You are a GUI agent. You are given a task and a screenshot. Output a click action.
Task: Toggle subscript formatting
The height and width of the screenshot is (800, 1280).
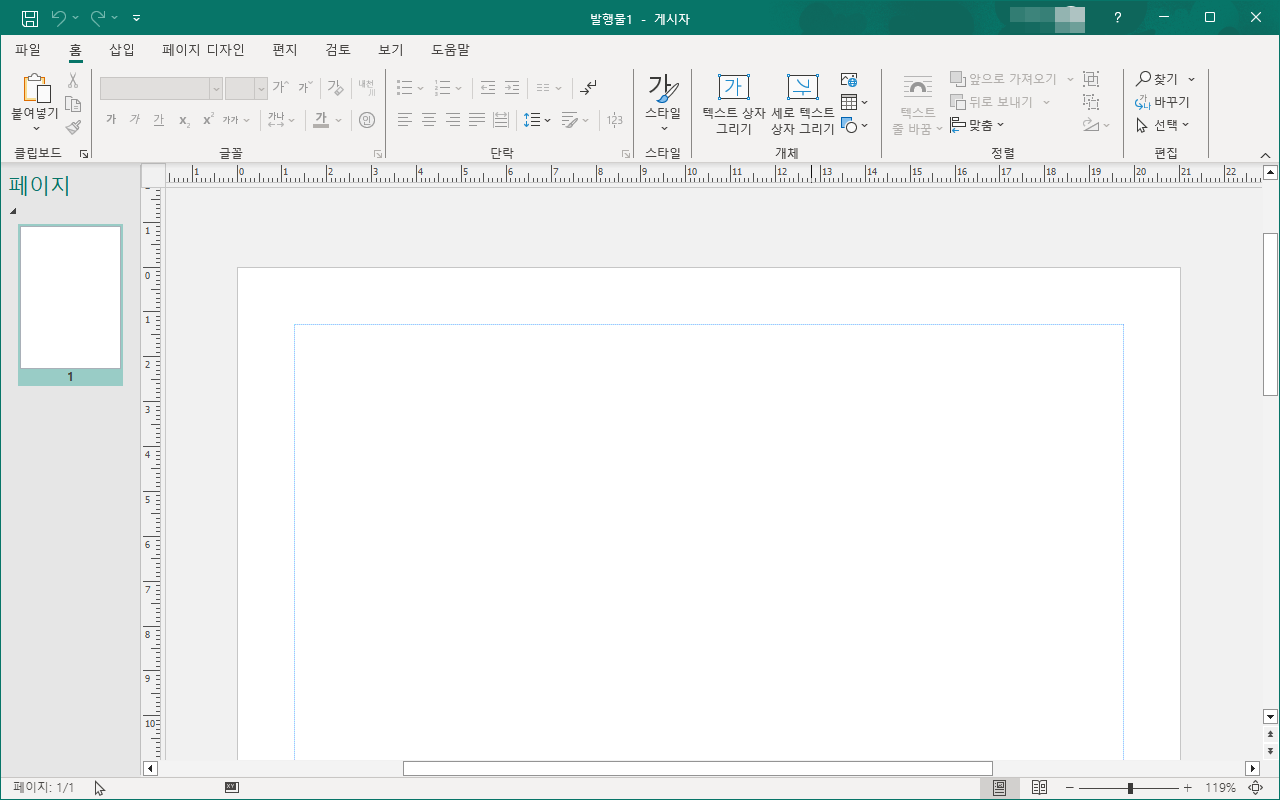click(184, 120)
